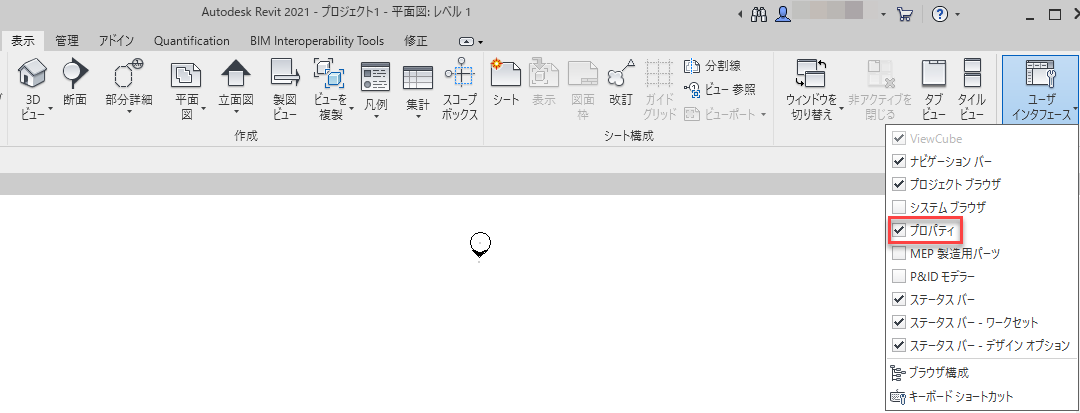1080x413 pixels.
Task: Toggle ステータス バー - デザイン オプション checkbox
Action: point(898,345)
